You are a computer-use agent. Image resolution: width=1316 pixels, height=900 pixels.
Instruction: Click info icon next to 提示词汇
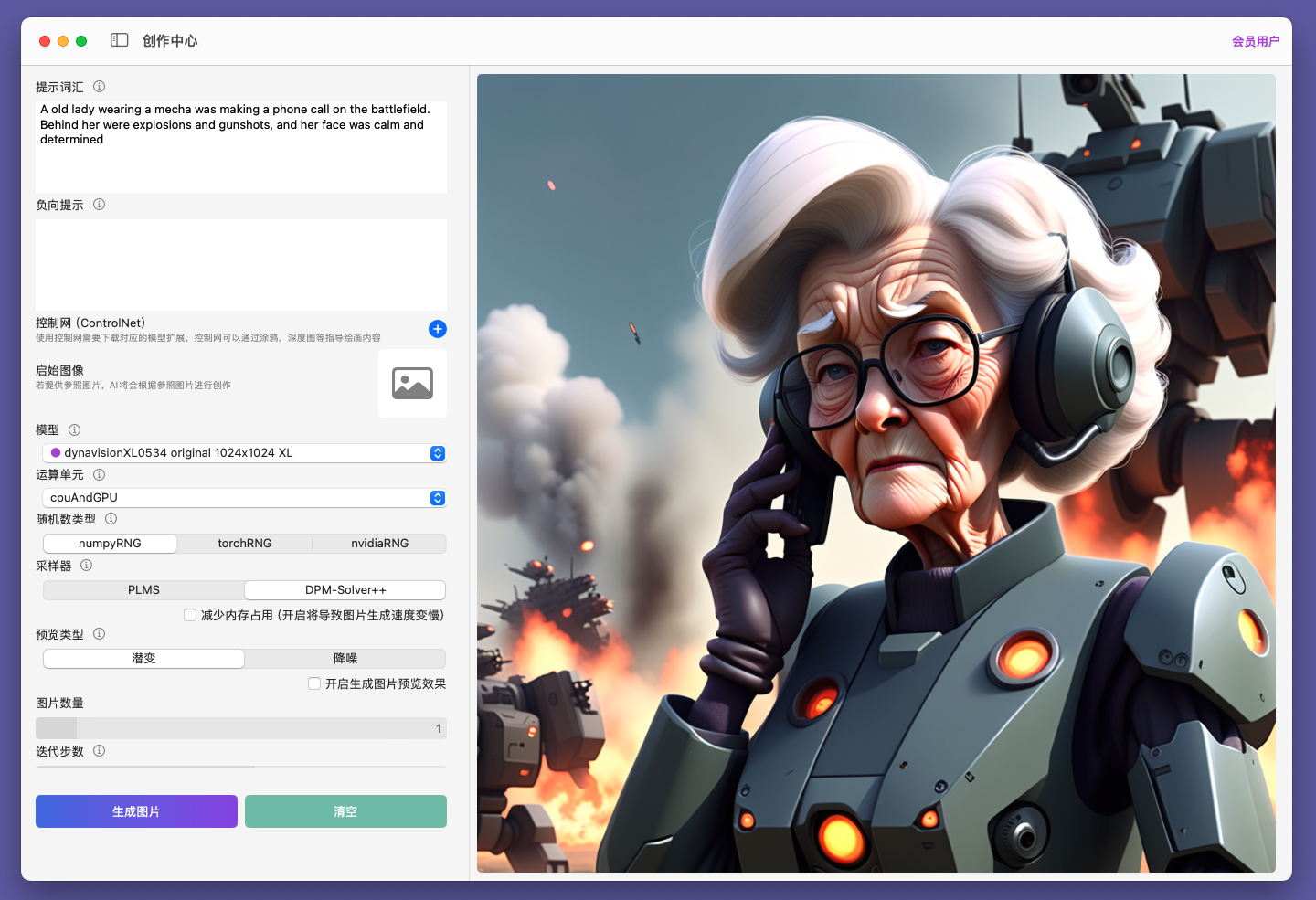100,87
